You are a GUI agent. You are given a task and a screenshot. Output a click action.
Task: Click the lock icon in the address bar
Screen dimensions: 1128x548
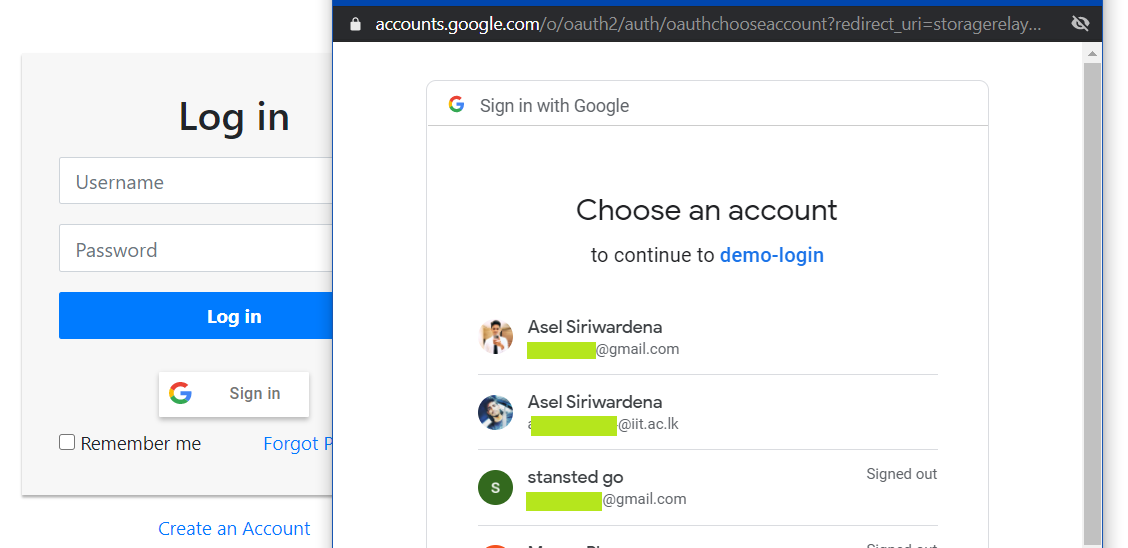point(355,24)
